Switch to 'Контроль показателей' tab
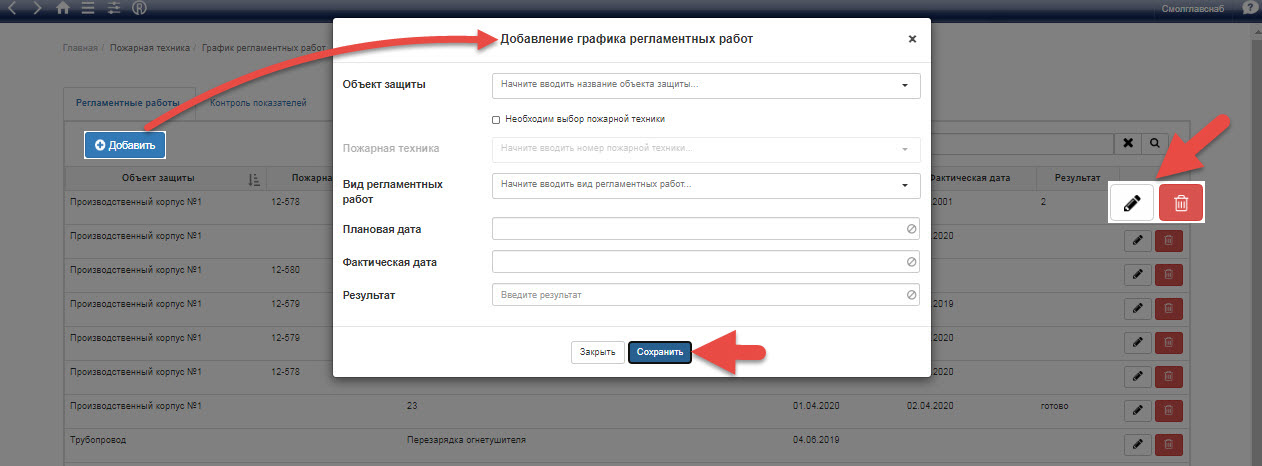 (258, 103)
